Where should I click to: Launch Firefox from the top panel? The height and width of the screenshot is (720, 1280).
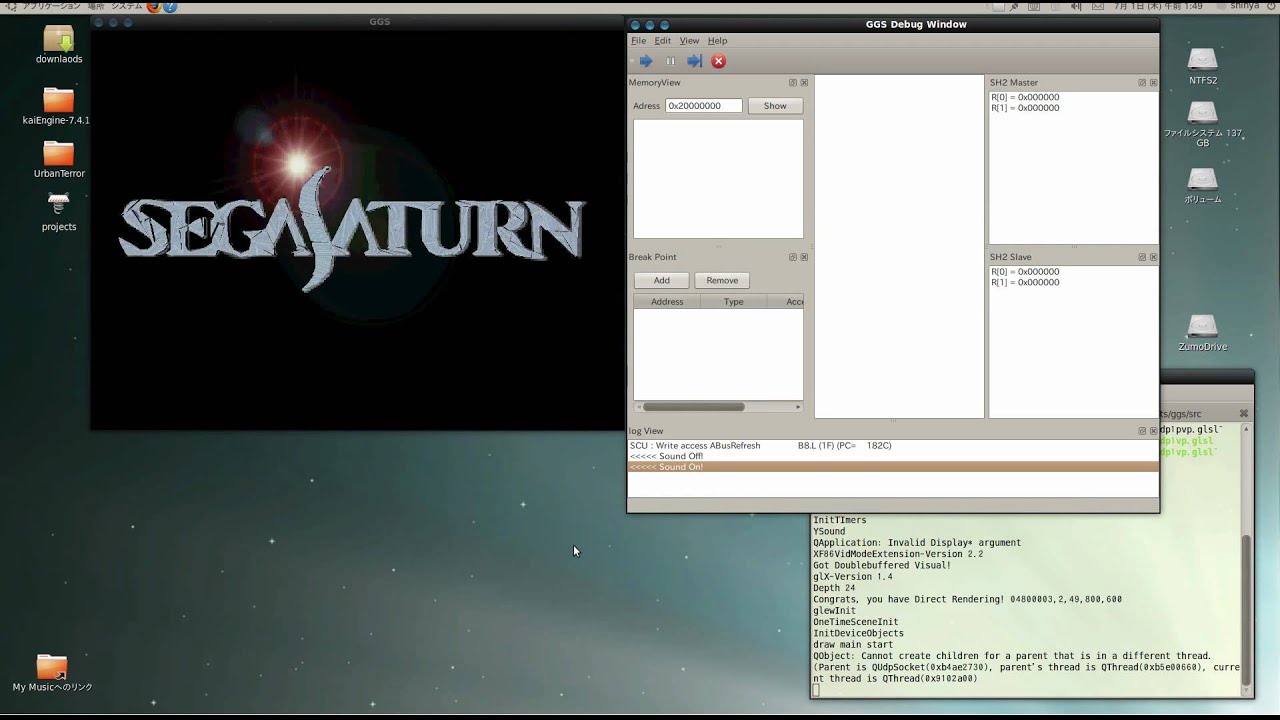click(x=153, y=6)
